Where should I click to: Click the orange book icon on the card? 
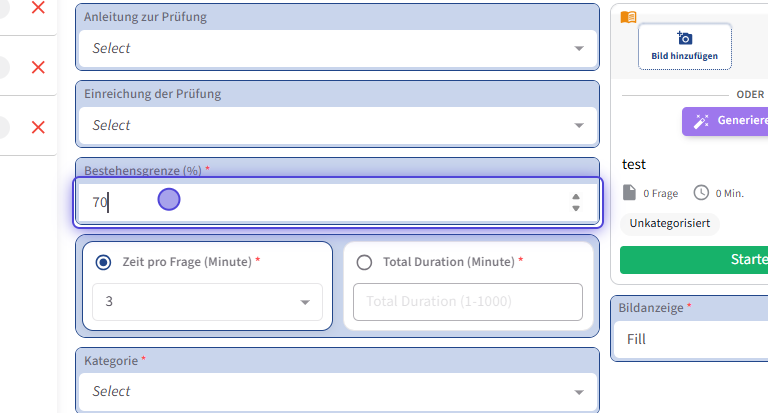pyautogui.click(x=628, y=17)
